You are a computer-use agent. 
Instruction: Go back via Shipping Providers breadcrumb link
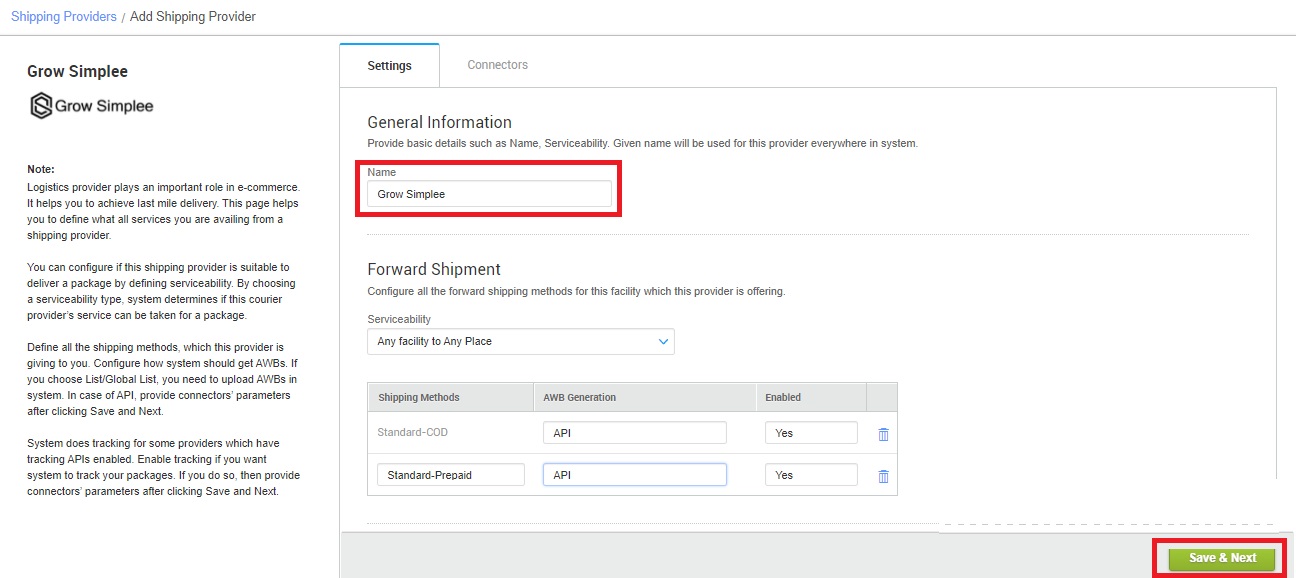[x=64, y=17]
